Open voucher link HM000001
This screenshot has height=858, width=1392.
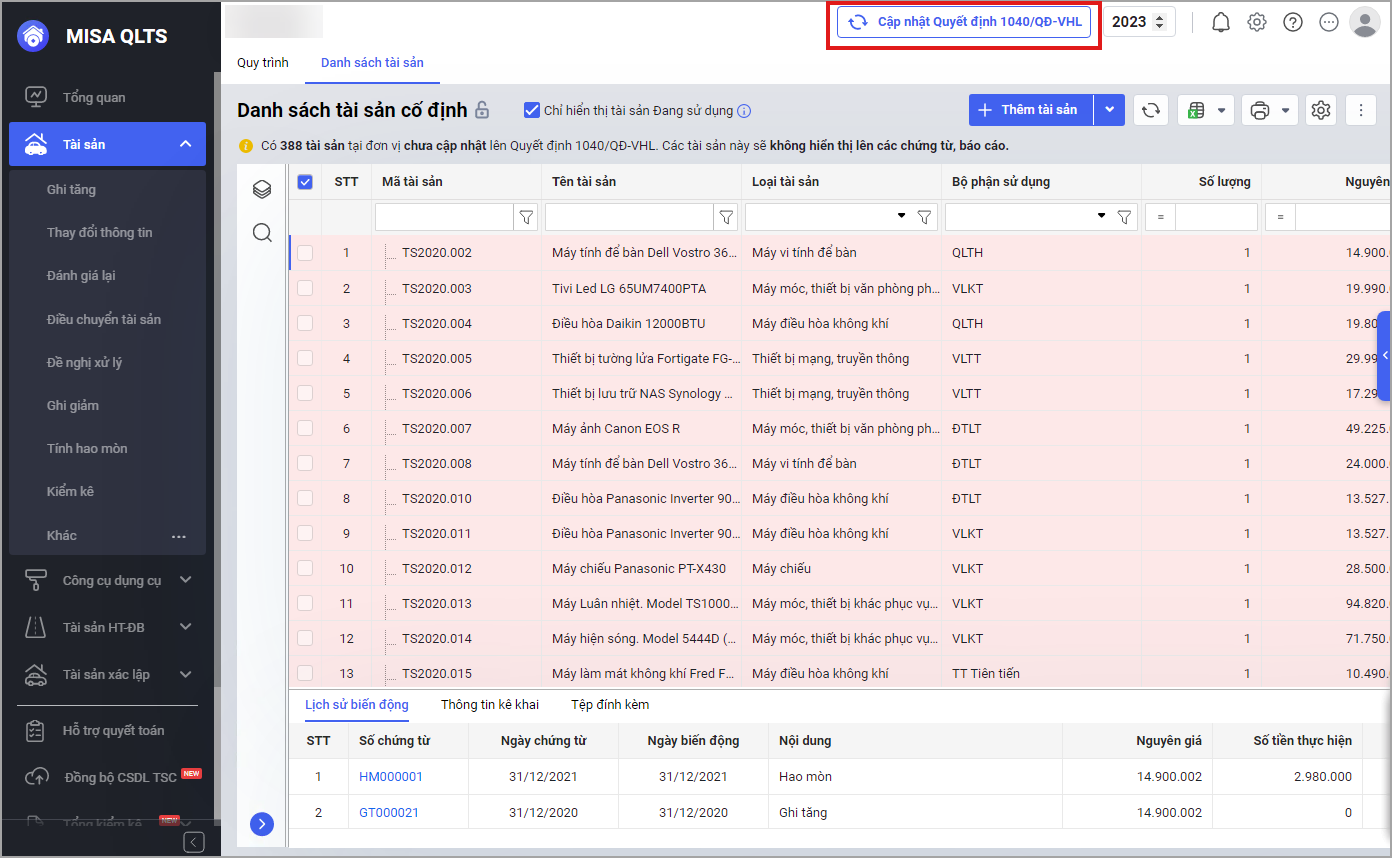point(391,777)
